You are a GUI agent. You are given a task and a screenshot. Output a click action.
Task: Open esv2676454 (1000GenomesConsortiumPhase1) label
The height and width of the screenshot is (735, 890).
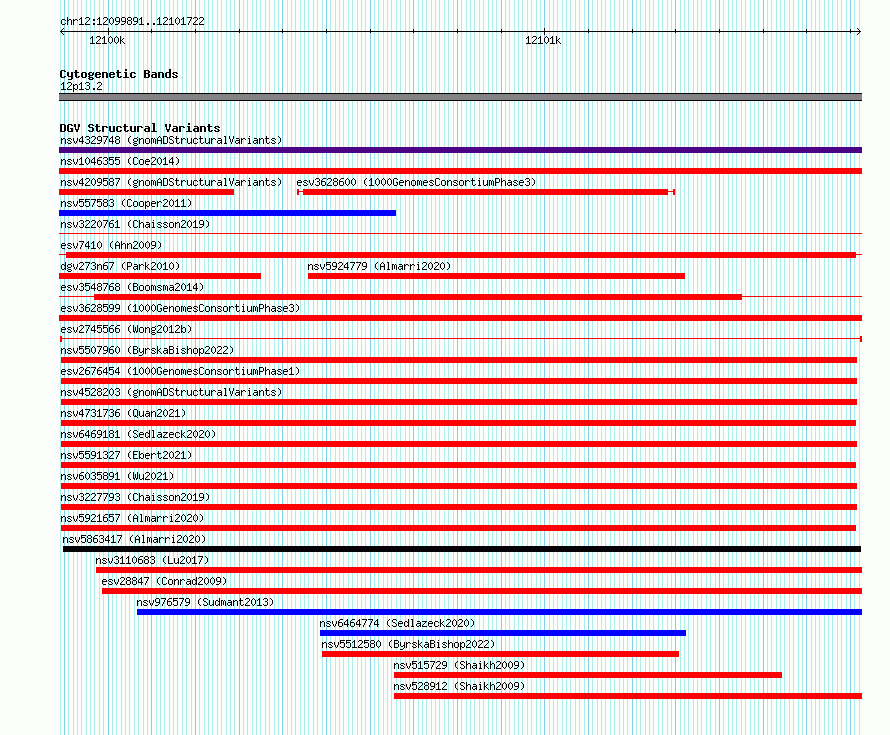pyautogui.click(x=180, y=371)
